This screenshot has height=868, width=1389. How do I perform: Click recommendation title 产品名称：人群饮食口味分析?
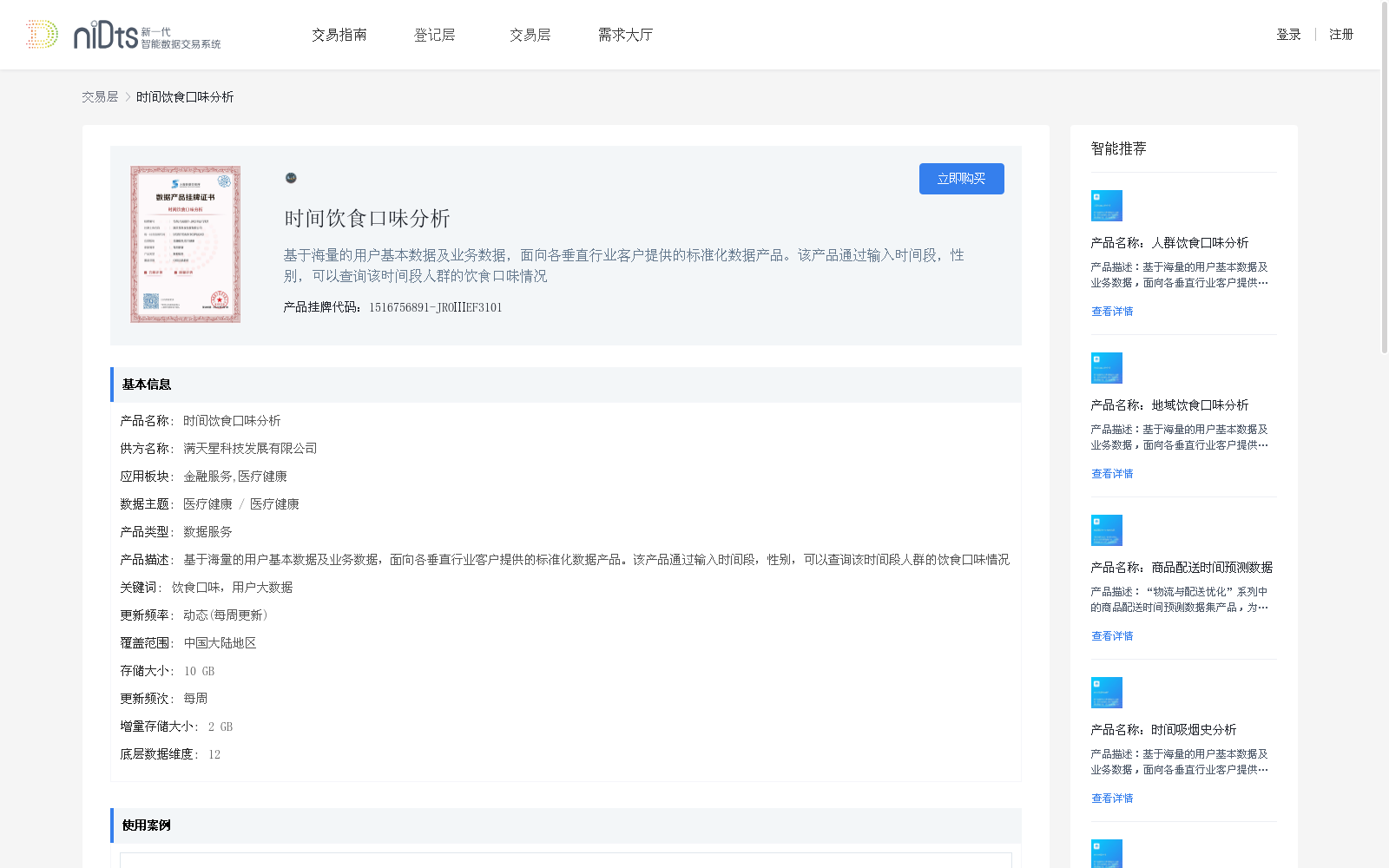[x=1169, y=243]
